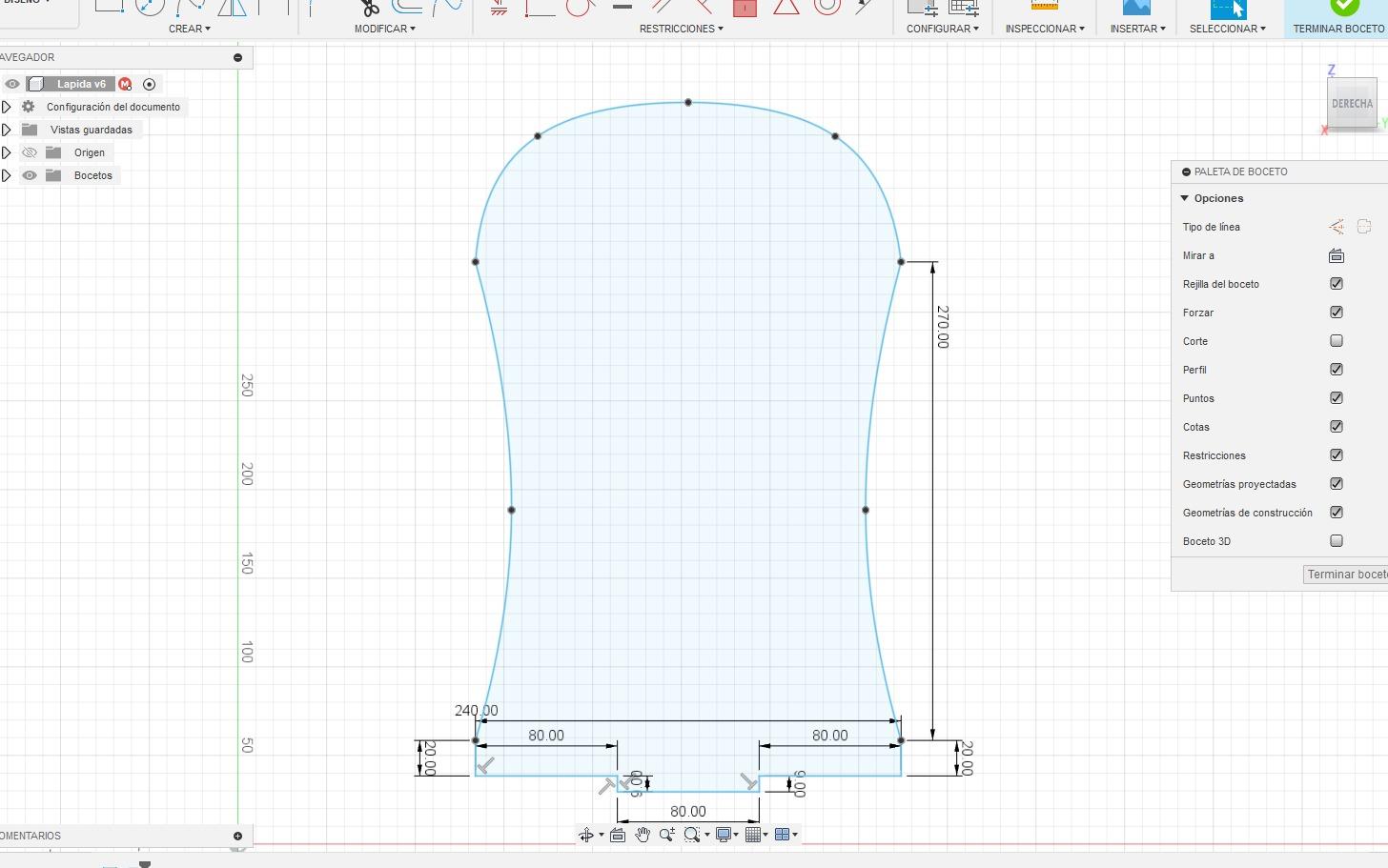Screen dimensions: 1388x868
Task: Expand the Bocetos tree node
Action: pyautogui.click(x=7, y=175)
